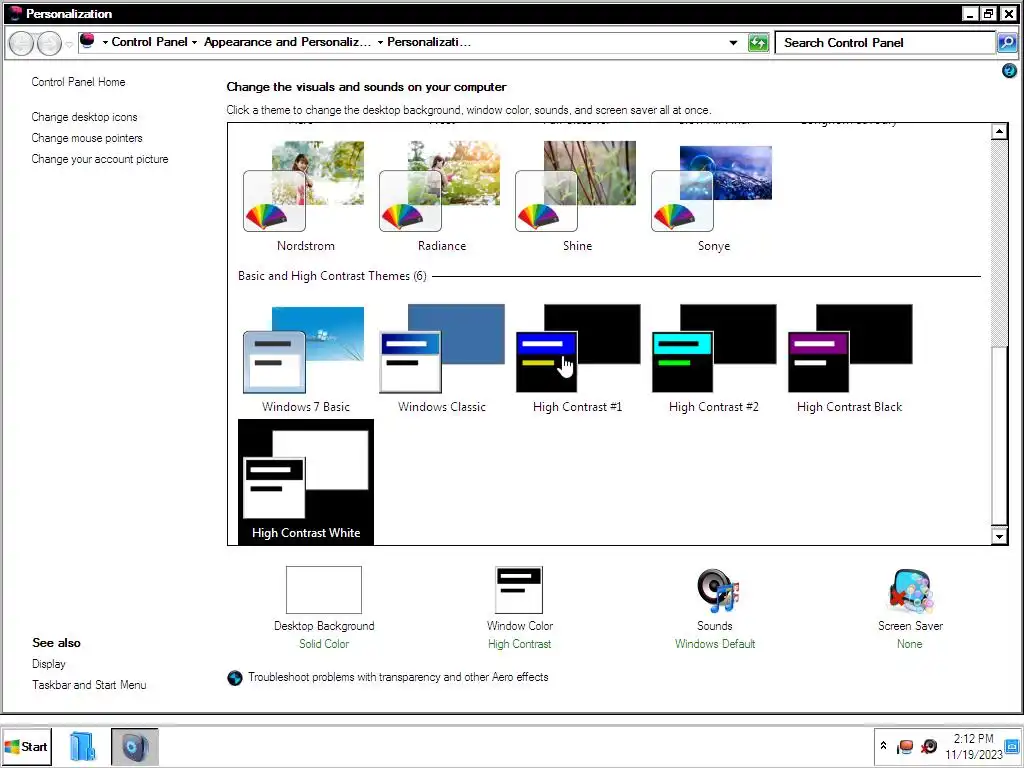Viewport: 1024px width, 768px height.
Task: Click Personalization breadcrumb in address bar
Action: (429, 42)
